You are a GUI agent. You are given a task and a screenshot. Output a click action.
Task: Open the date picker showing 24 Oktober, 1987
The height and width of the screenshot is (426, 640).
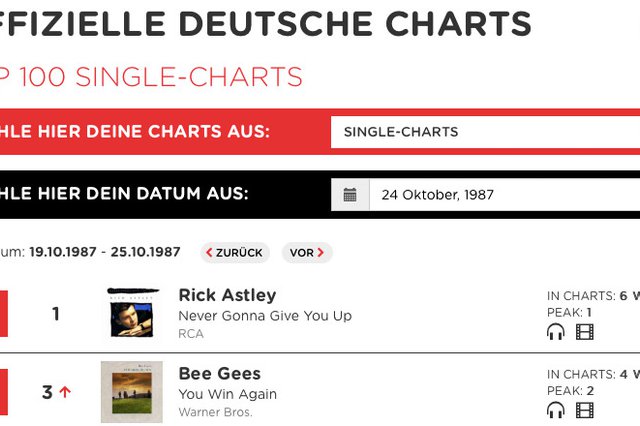point(504,195)
